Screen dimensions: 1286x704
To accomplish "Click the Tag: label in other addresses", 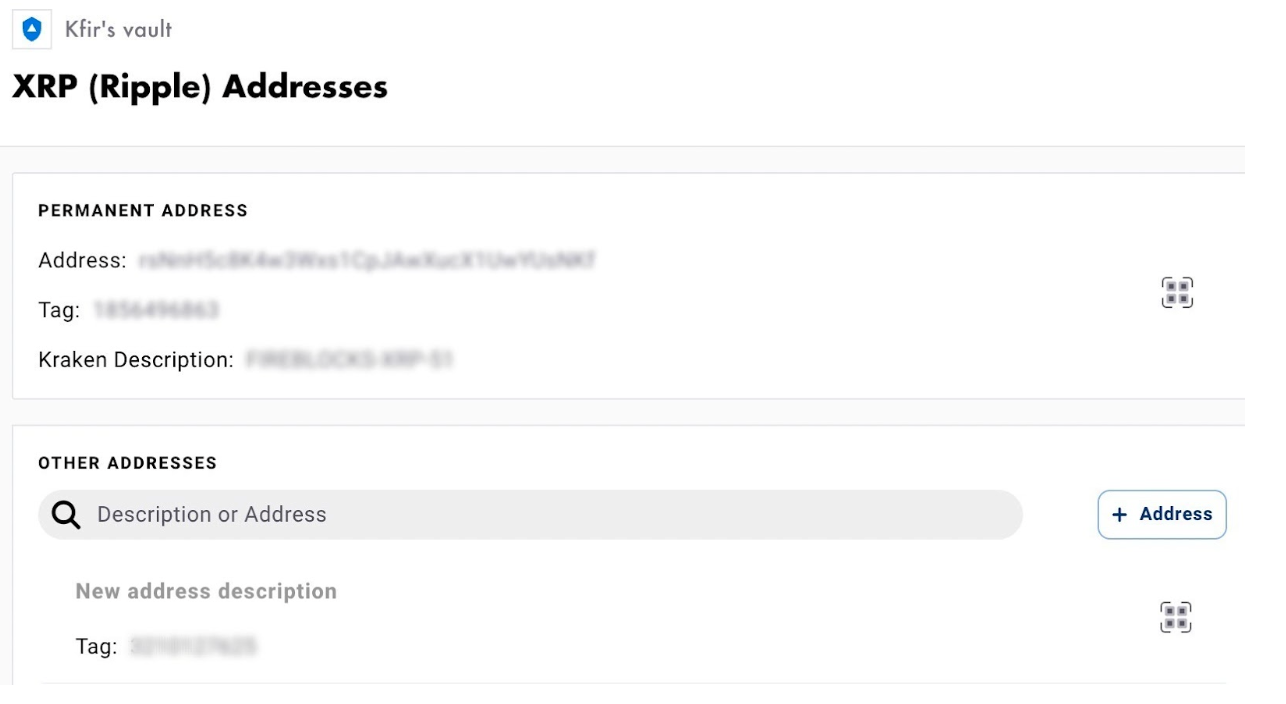I will 97,647.
